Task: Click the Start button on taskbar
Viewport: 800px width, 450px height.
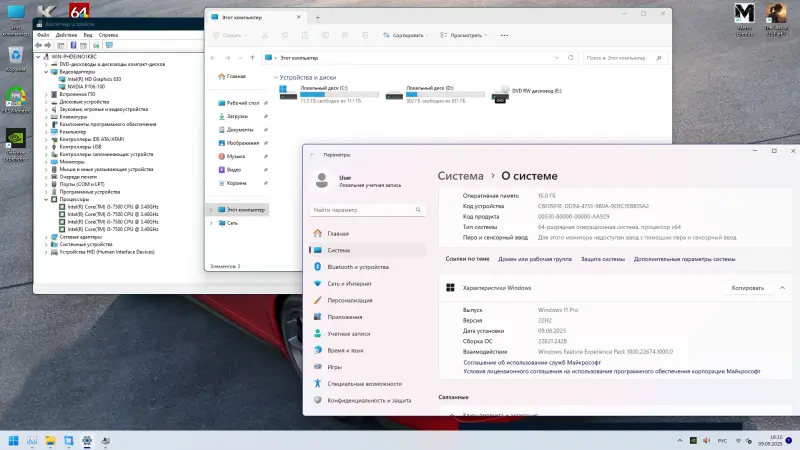Action: pyautogui.click(x=14, y=440)
